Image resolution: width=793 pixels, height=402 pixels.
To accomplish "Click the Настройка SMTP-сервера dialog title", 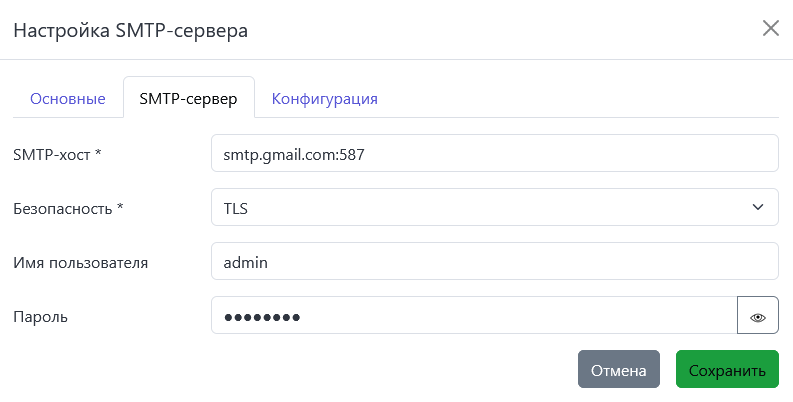I will pos(130,30).
